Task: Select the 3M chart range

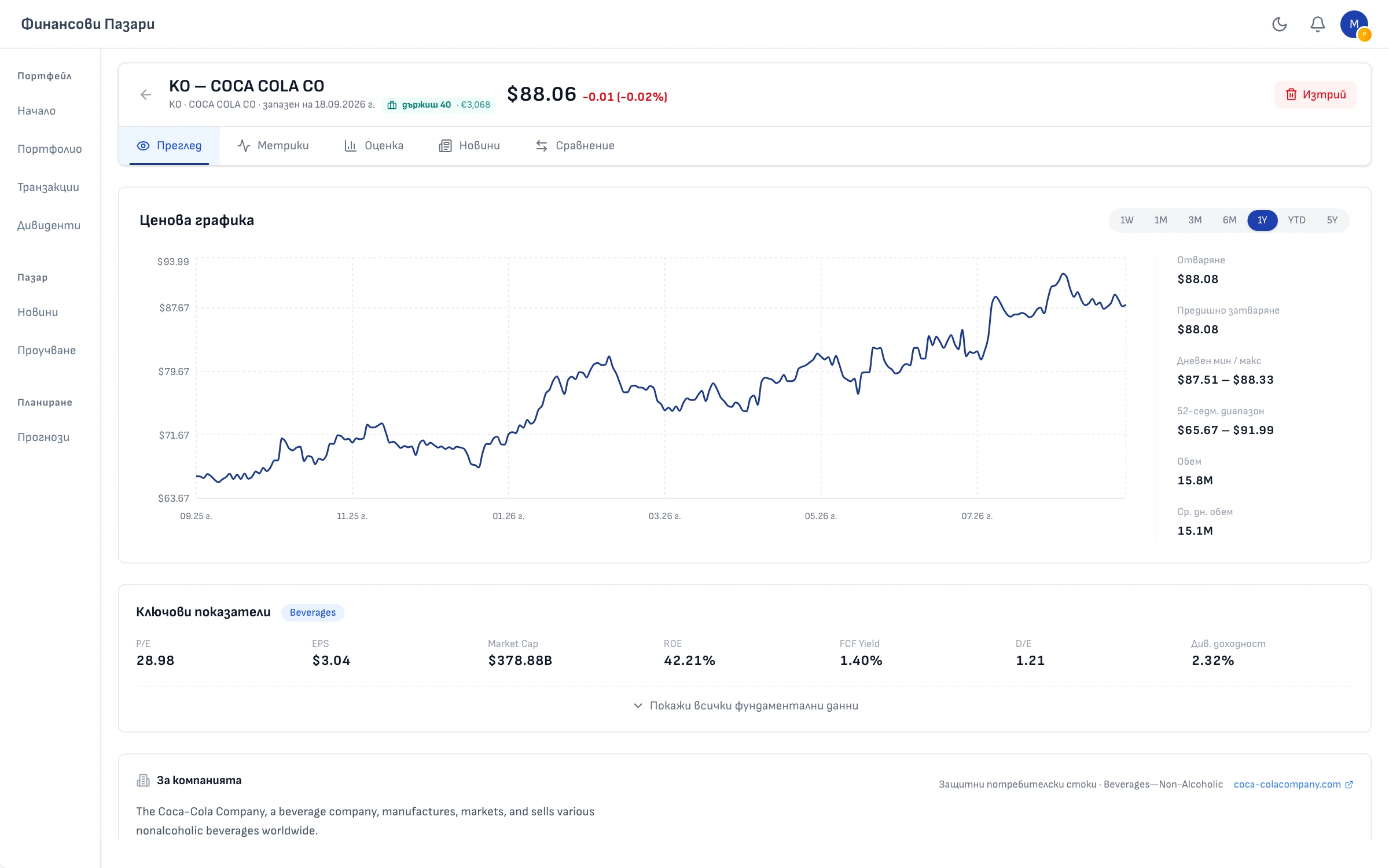Action: (1195, 220)
